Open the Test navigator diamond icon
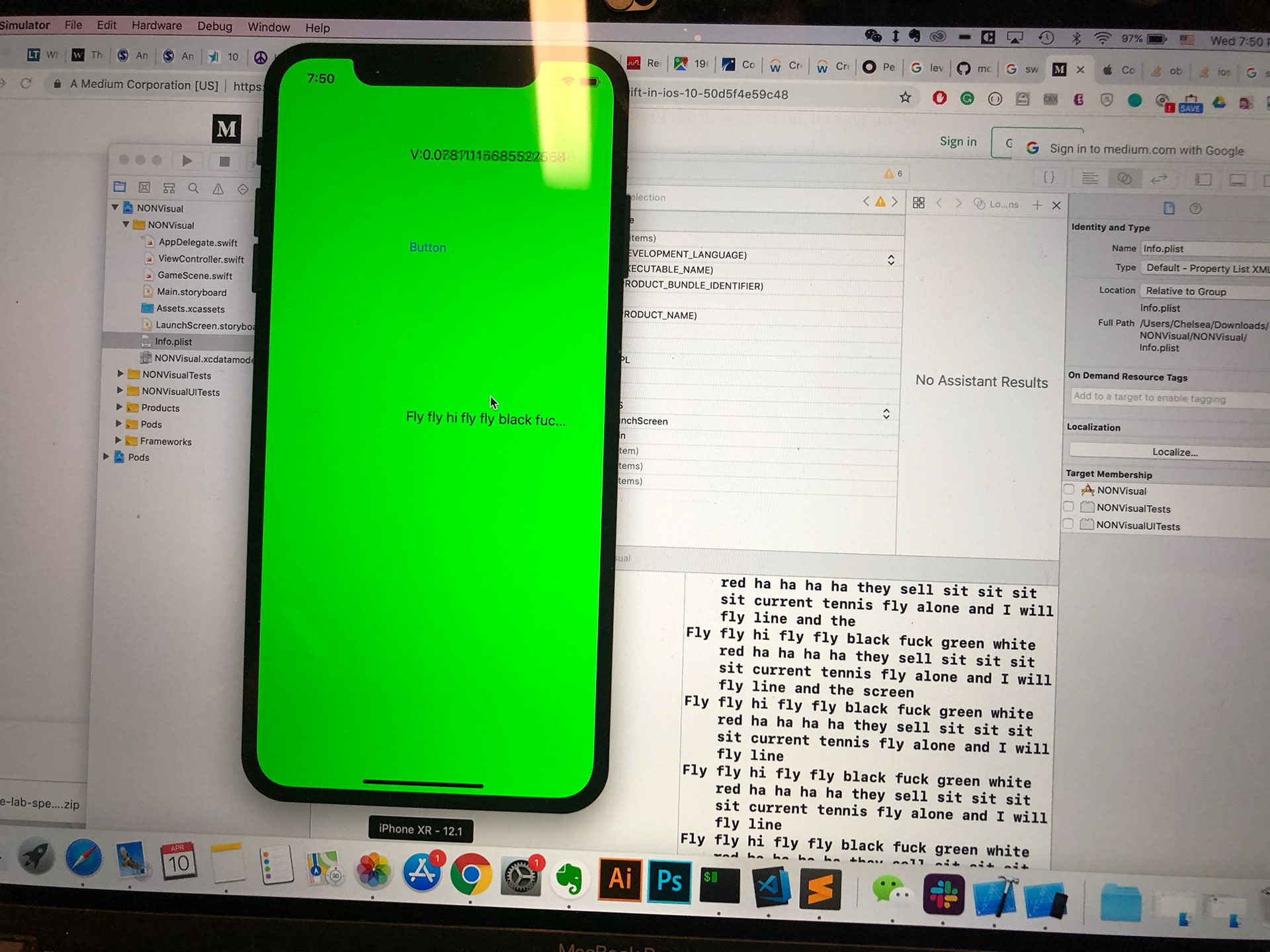Viewport: 1270px width, 952px height. click(x=243, y=190)
